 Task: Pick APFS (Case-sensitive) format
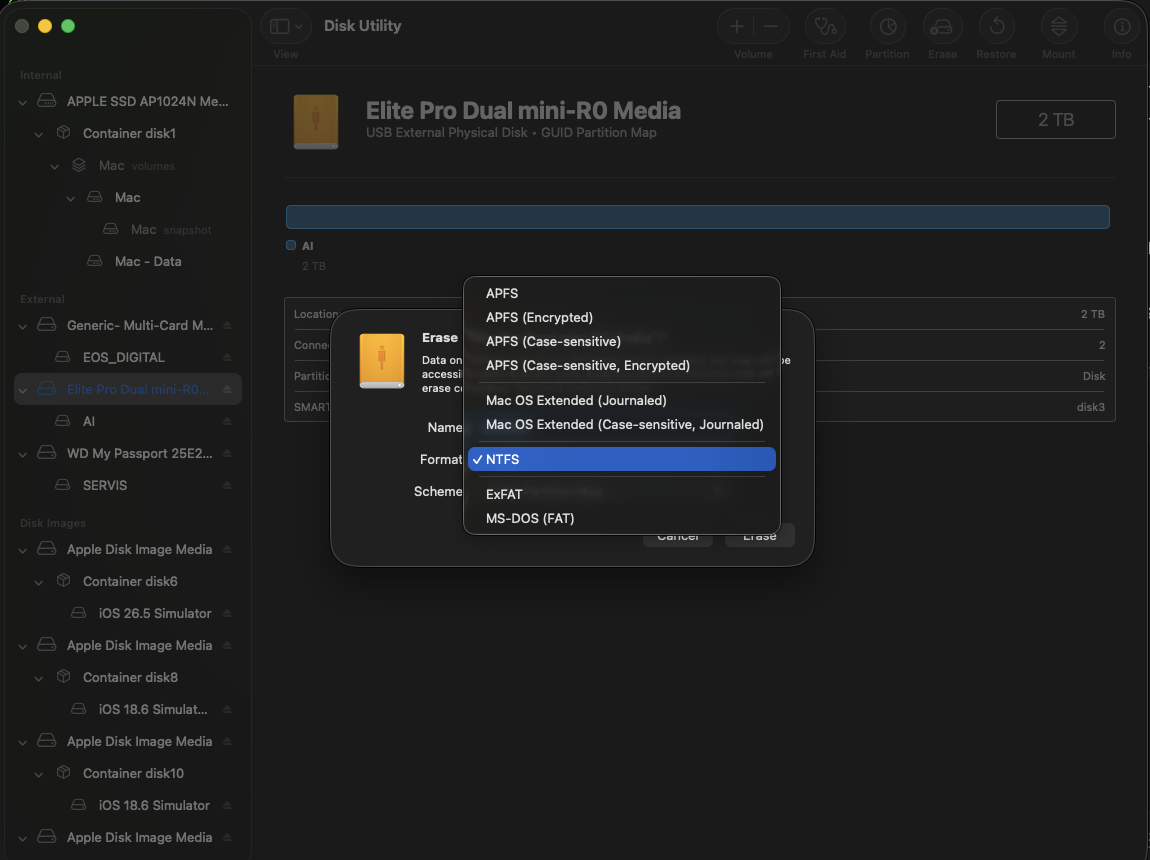point(621,342)
